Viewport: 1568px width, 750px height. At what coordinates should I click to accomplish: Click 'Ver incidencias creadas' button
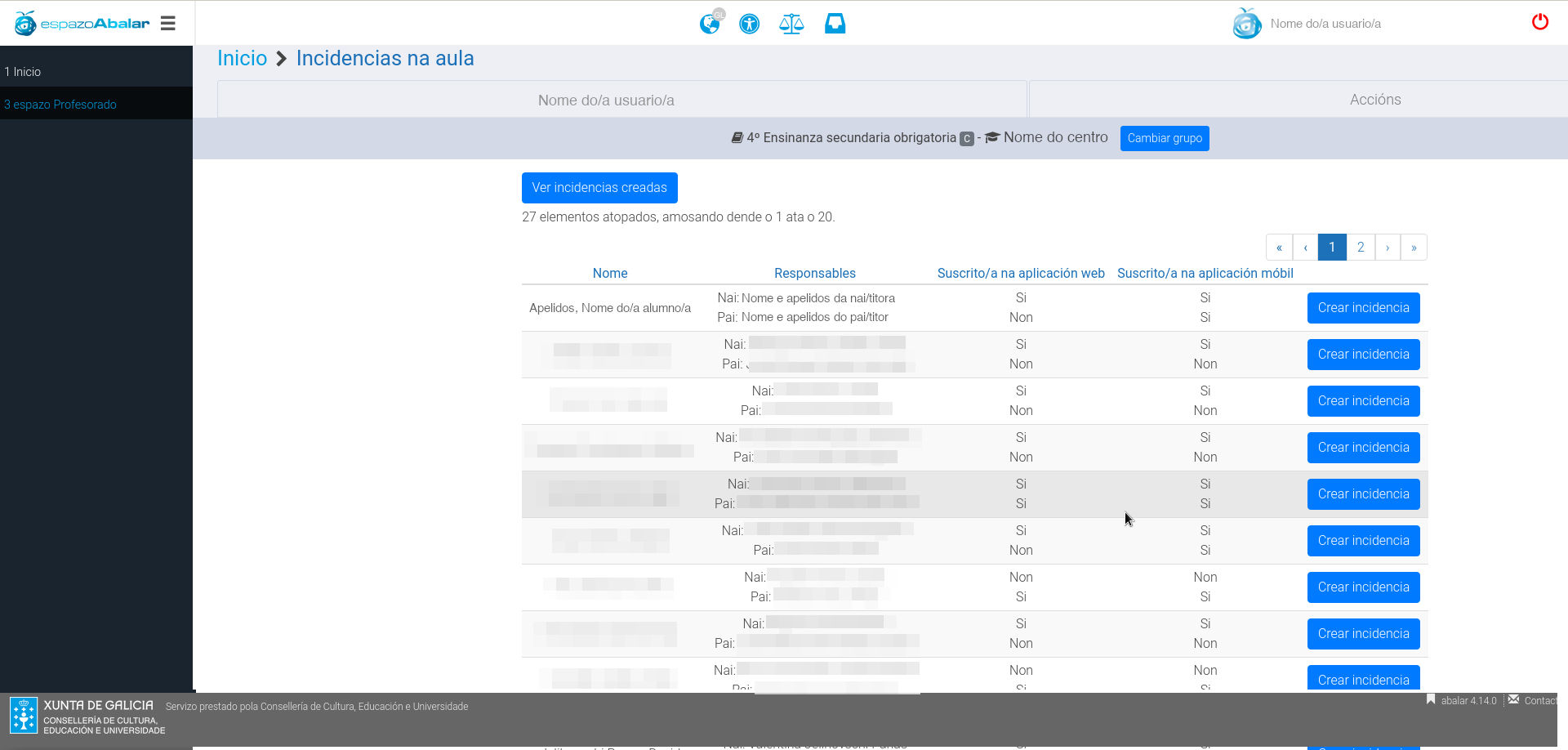tap(599, 188)
